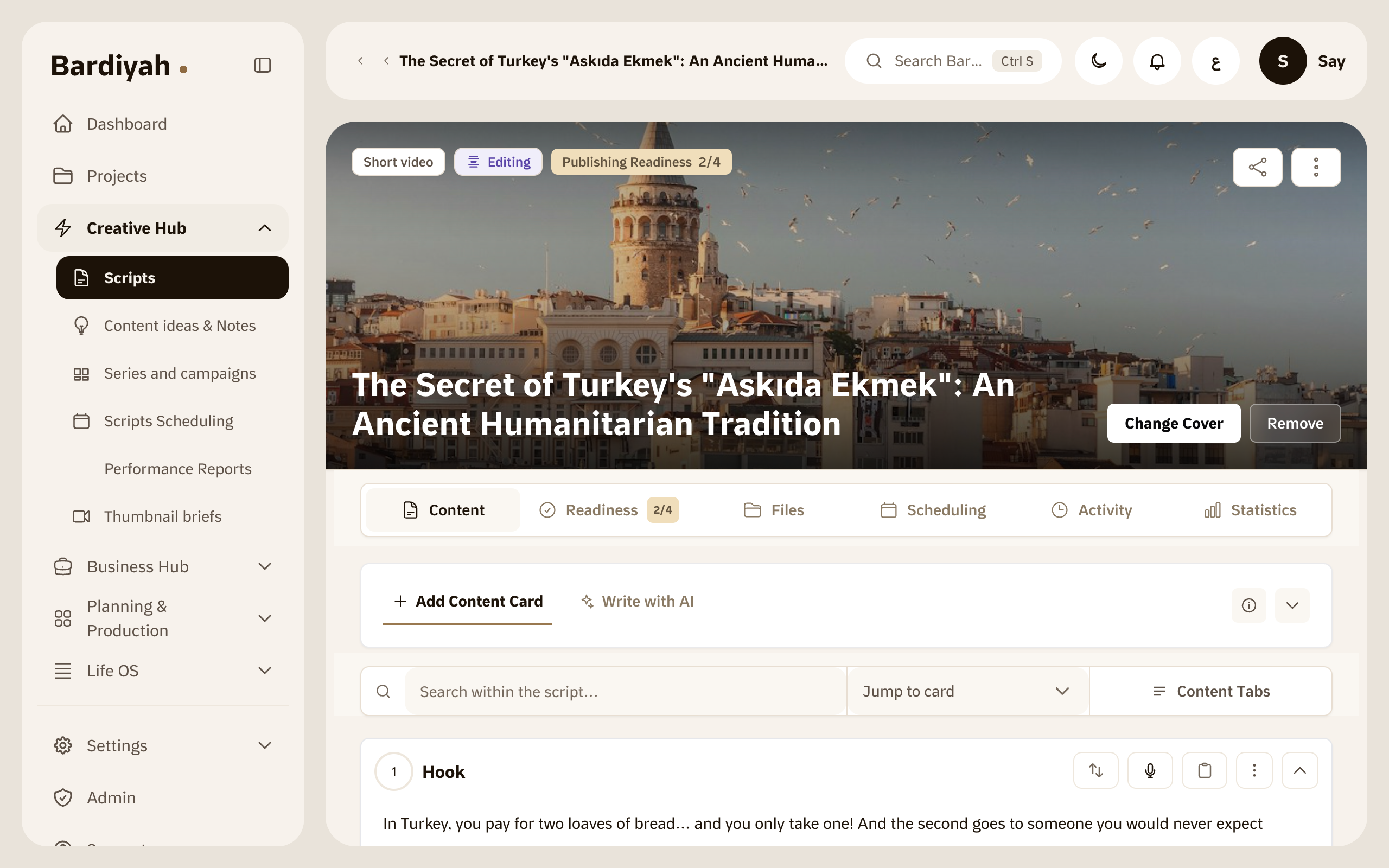Image resolution: width=1389 pixels, height=868 pixels.
Task: Collapse the sidebar panel icon
Action: click(262, 65)
